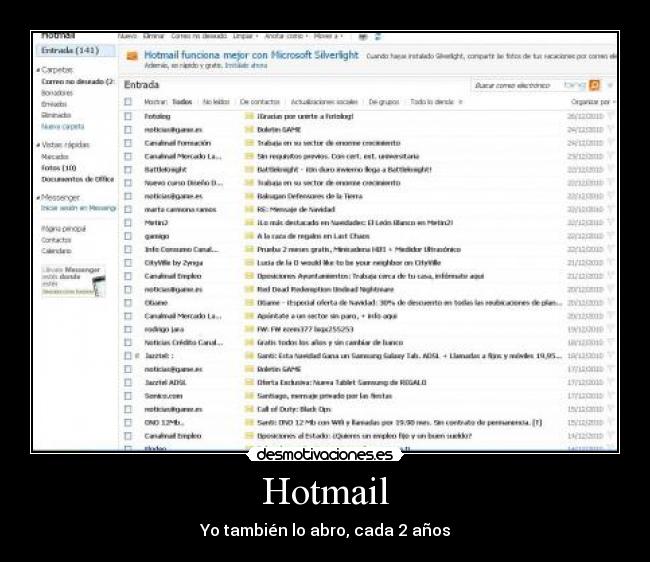Check the rodrigo jara message checkbox
Image resolution: width=650 pixels, height=562 pixels.
[128, 329]
